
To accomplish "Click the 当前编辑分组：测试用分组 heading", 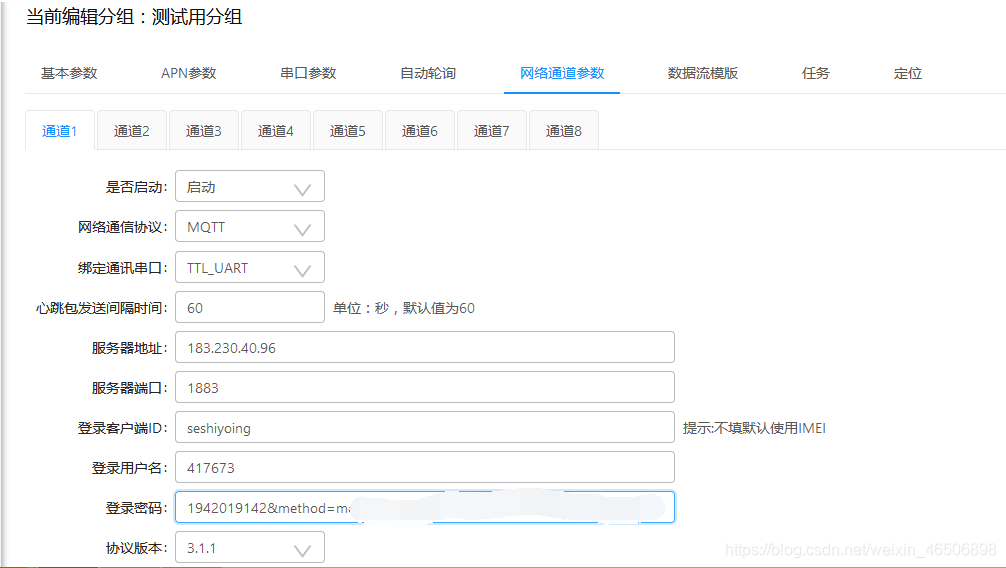I will [134, 17].
